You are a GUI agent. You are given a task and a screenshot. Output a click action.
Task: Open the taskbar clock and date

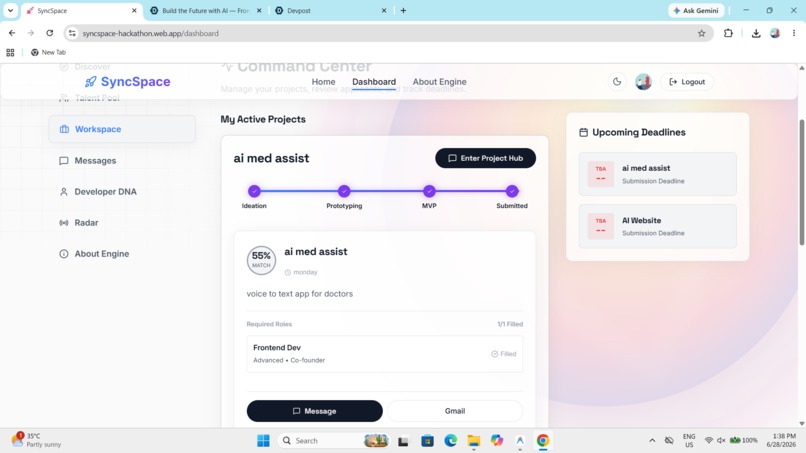(781, 440)
